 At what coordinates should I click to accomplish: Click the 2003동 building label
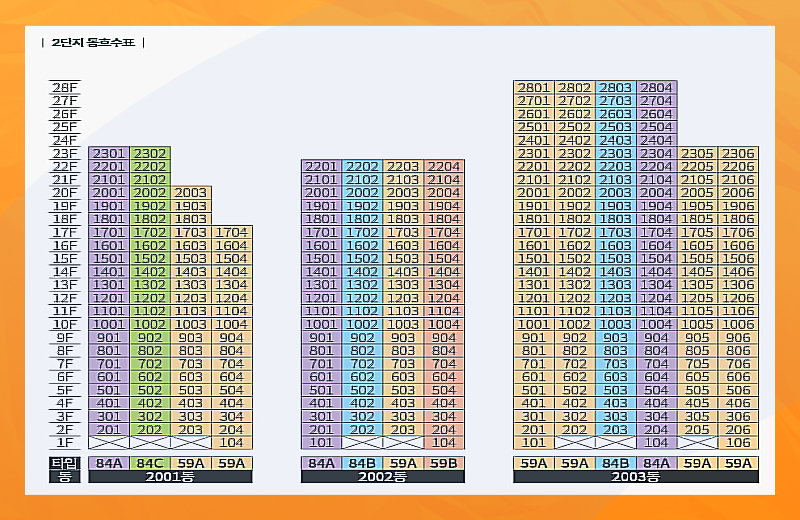[x=636, y=477]
